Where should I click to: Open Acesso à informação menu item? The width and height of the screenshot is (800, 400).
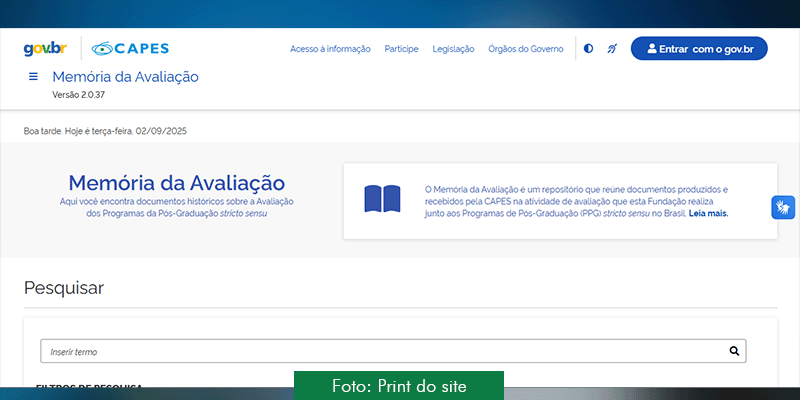330,49
